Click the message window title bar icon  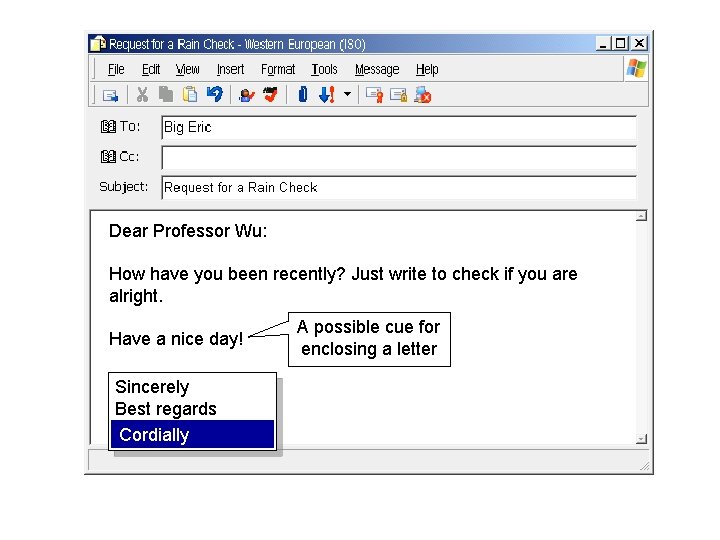tap(98, 44)
